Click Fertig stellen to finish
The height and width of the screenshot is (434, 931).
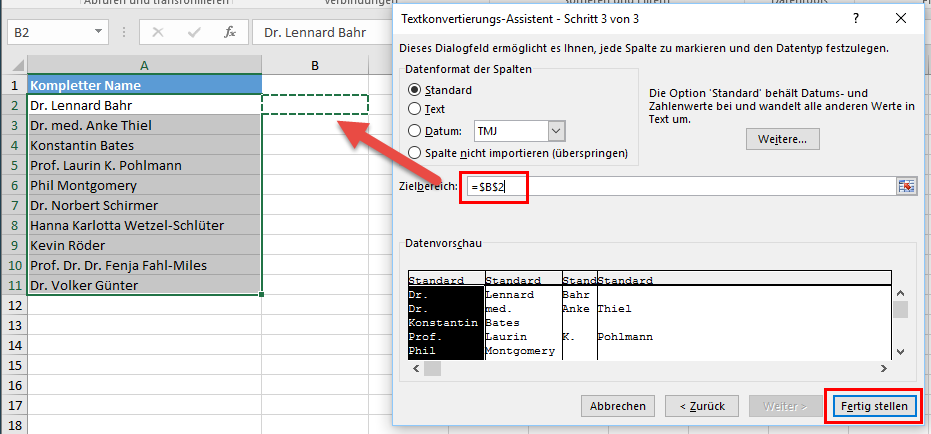click(873, 406)
